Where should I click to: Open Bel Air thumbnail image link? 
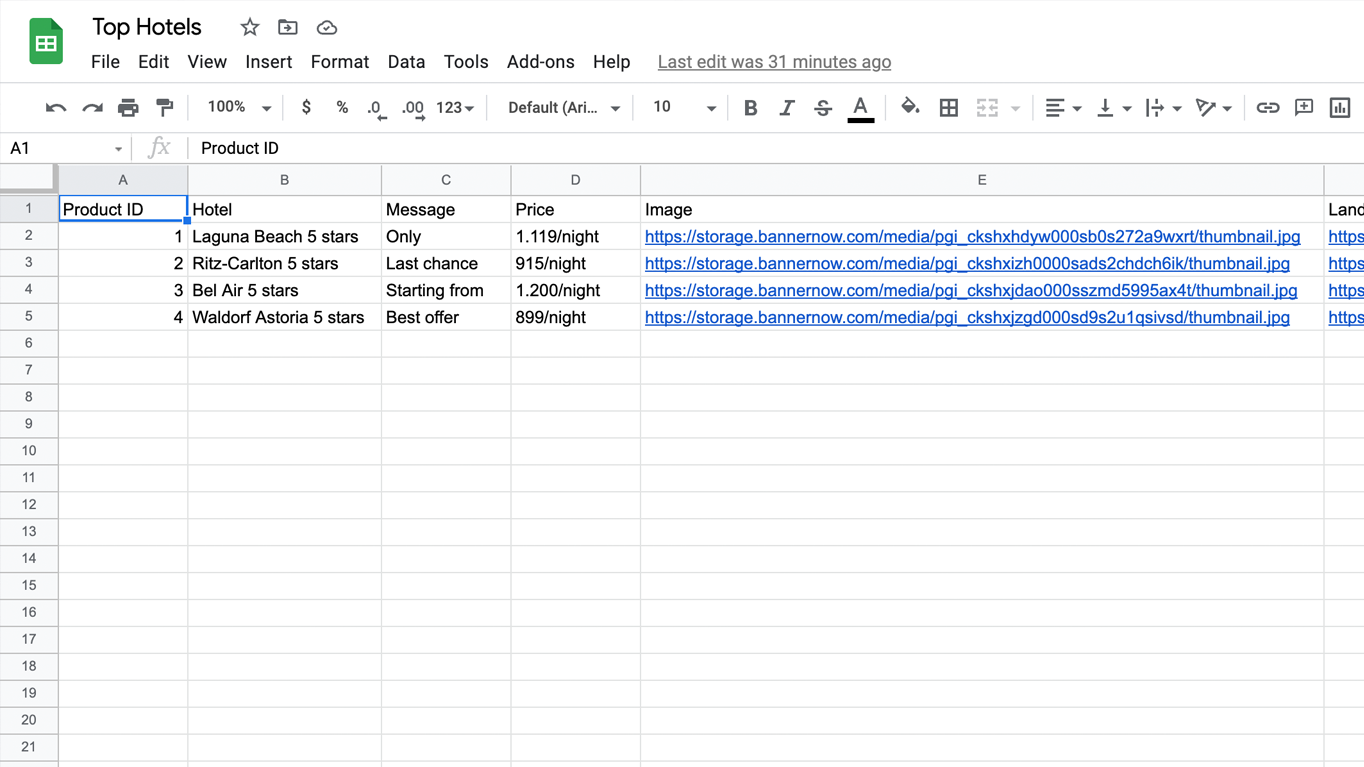[971, 291]
